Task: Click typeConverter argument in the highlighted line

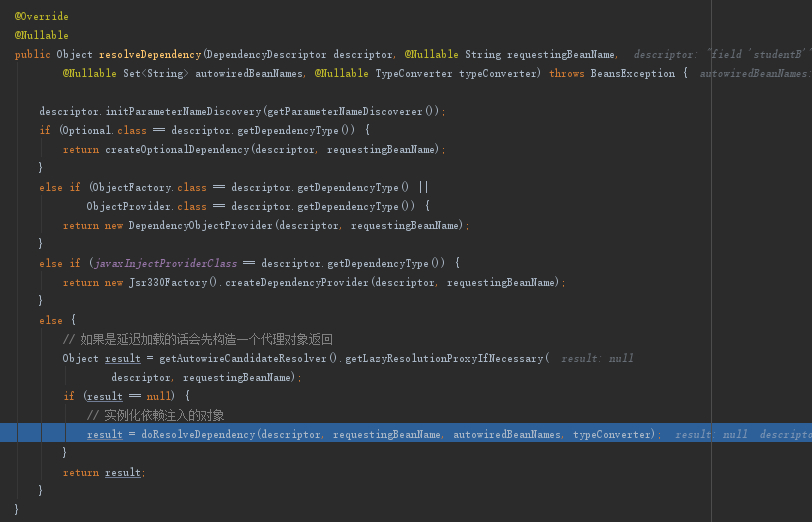Action: [x=611, y=434]
